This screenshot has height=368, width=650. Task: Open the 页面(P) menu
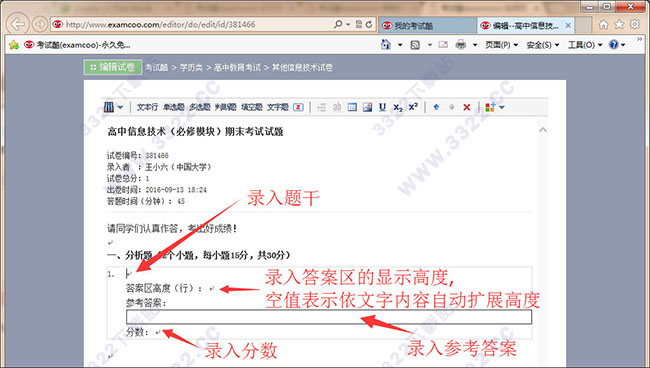502,45
